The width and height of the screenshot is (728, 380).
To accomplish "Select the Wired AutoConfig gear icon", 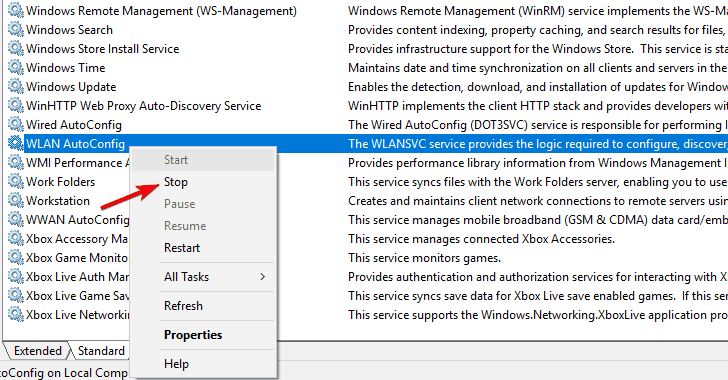I will click(16, 124).
